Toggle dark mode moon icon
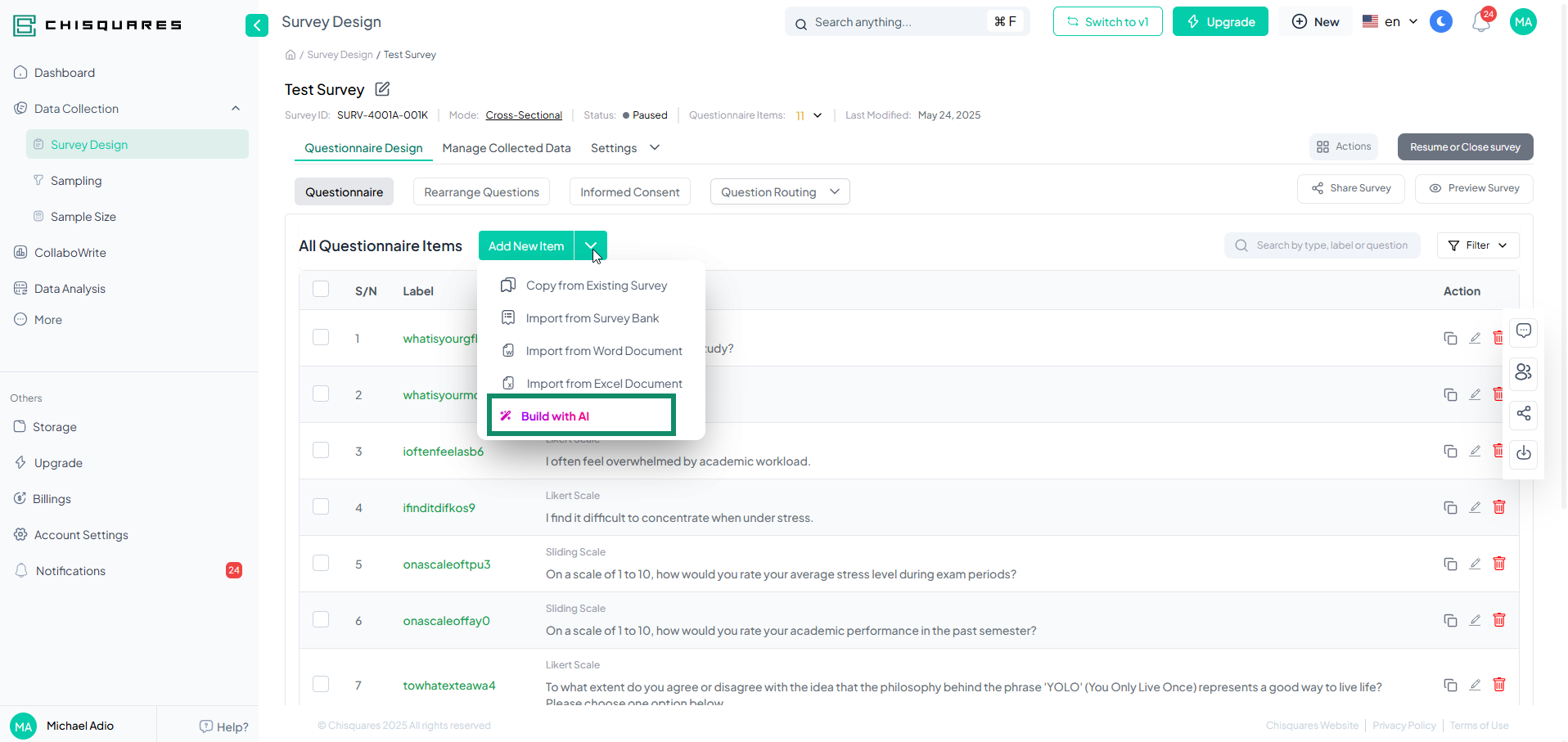The width and height of the screenshot is (1568, 742). pos(1440,22)
